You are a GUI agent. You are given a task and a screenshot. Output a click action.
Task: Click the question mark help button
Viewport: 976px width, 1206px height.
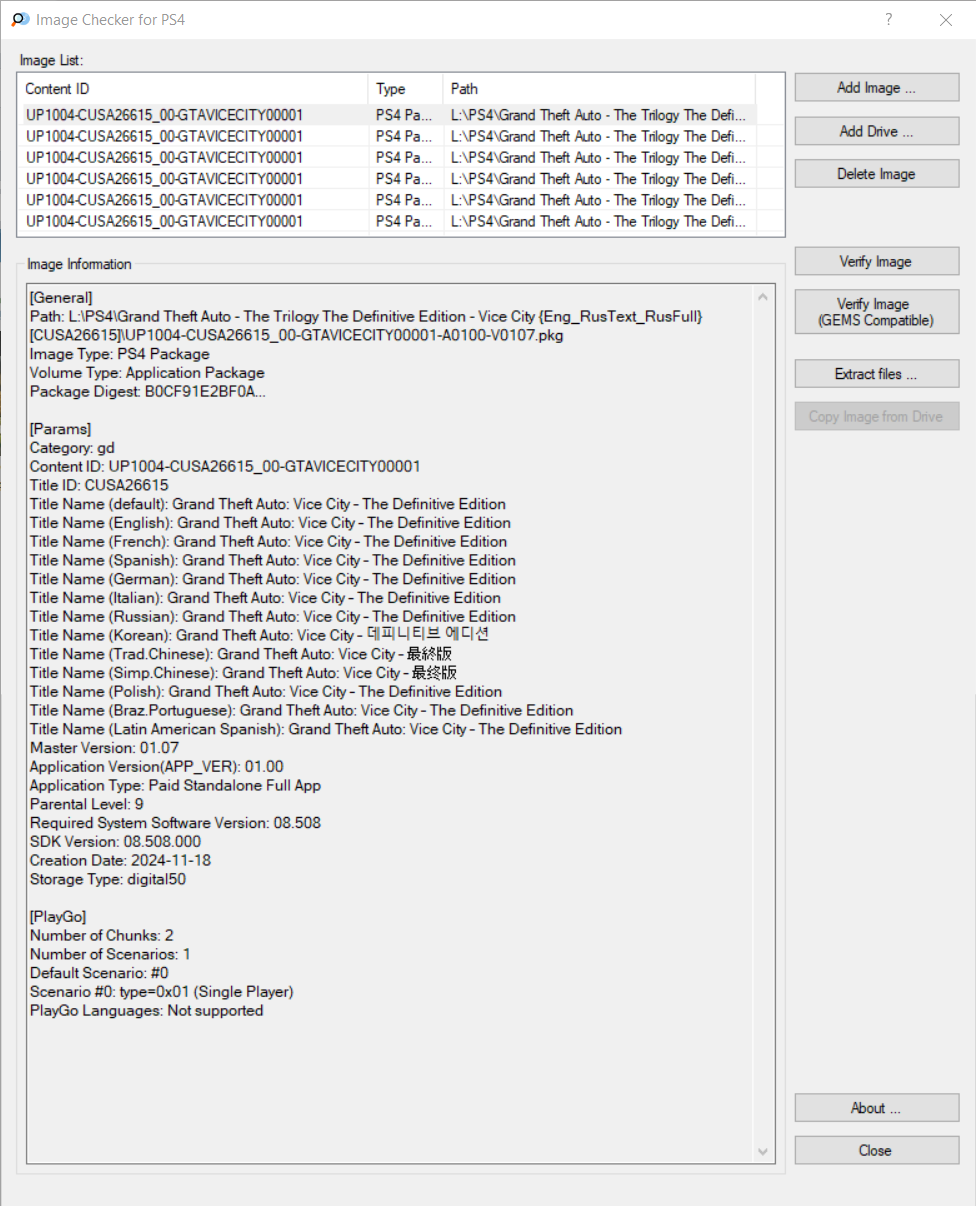(x=889, y=19)
